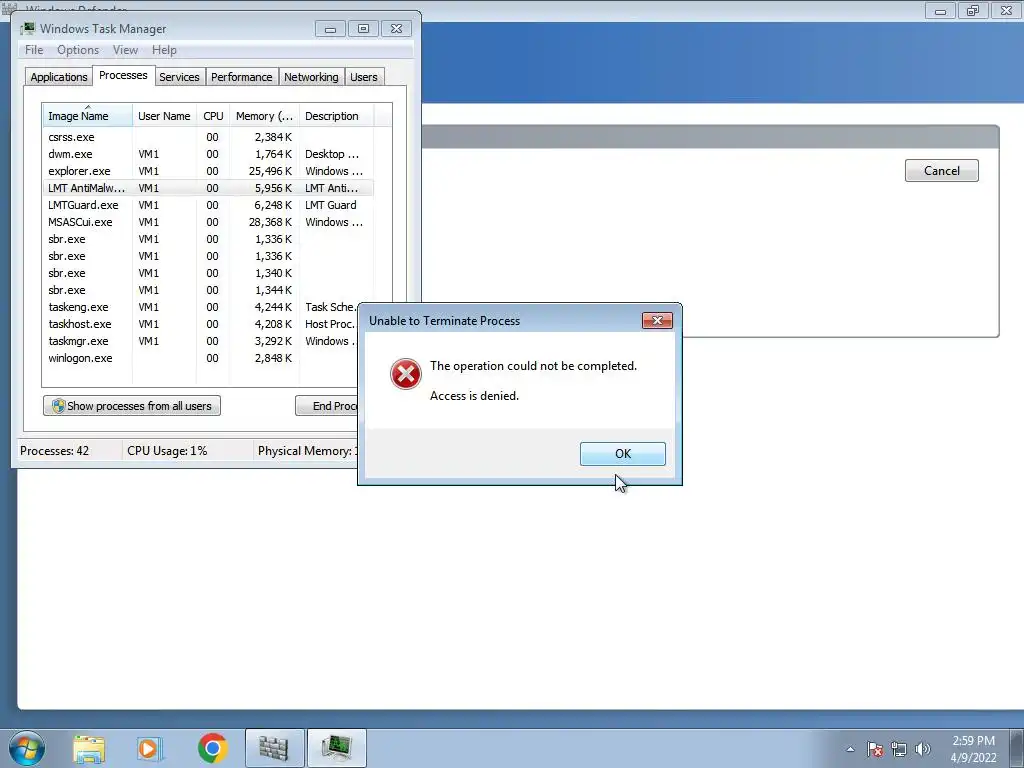
Task: Sort by the Memory column header
Action: pos(264,116)
